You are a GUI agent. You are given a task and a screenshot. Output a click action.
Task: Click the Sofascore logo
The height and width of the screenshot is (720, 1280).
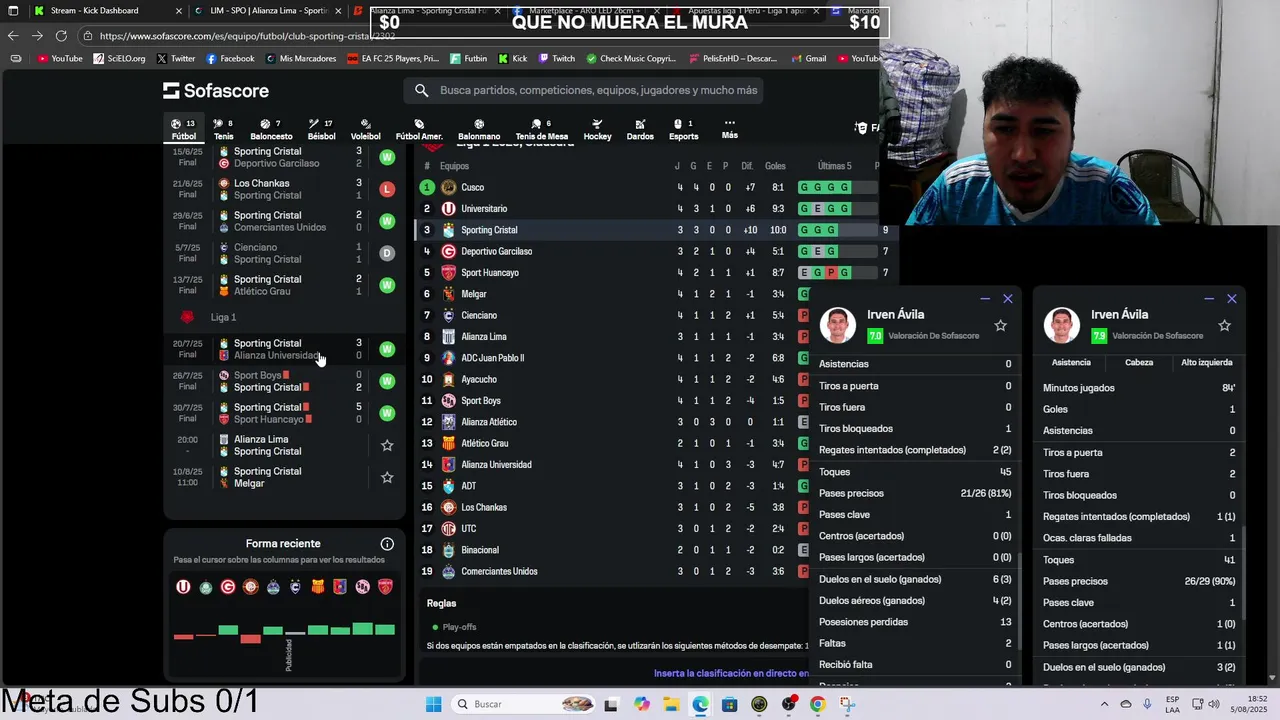click(216, 91)
